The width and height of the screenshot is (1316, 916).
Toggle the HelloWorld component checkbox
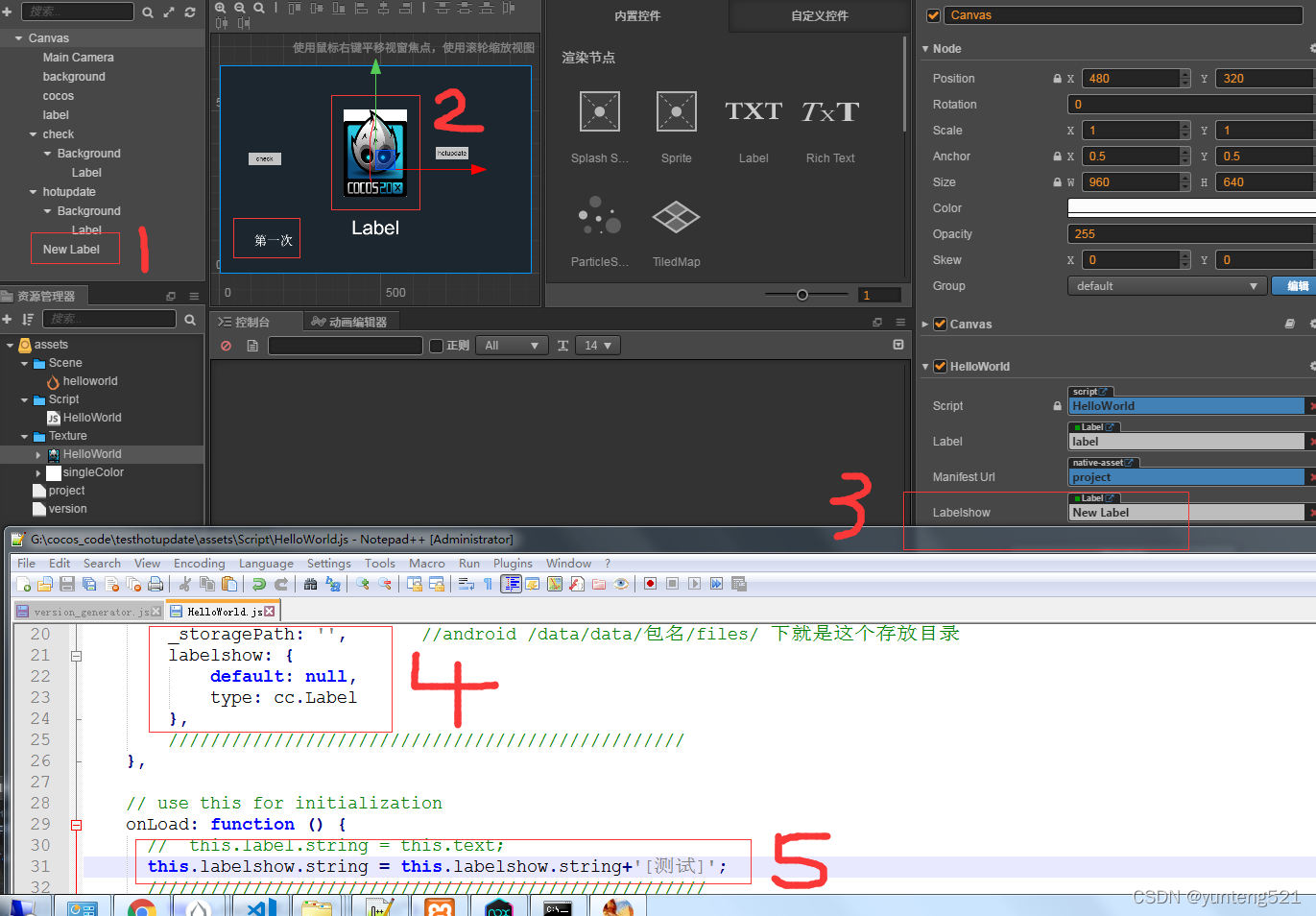tap(941, 367)
